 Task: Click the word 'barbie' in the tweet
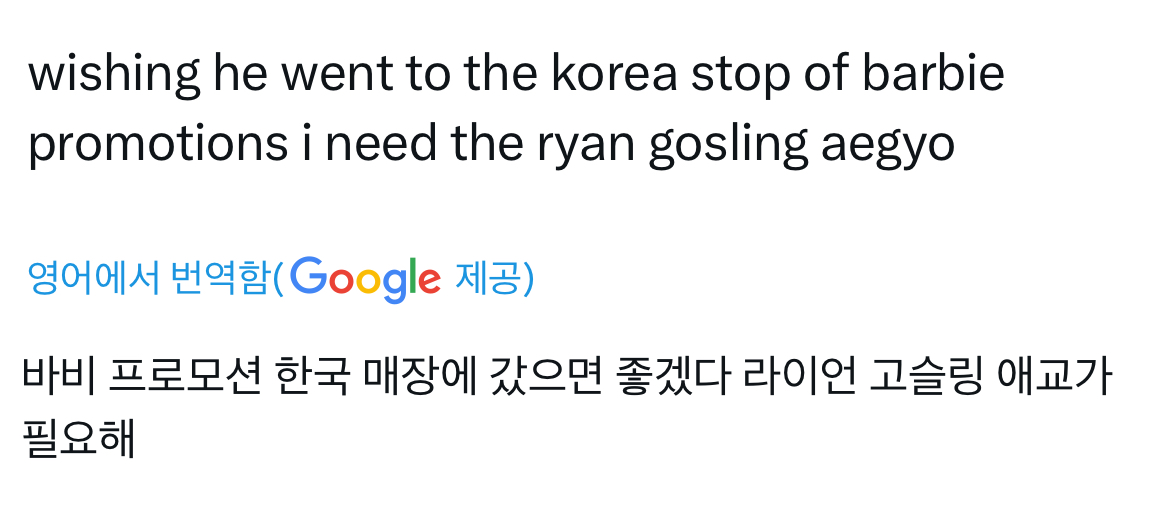(x=933, y=73)
